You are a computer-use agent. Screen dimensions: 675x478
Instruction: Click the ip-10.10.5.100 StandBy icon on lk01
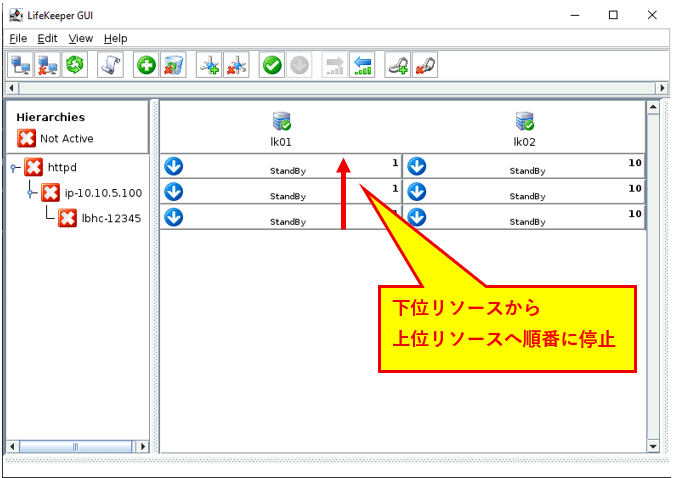click(174, 192)
